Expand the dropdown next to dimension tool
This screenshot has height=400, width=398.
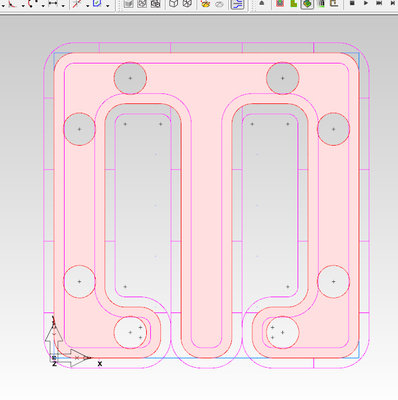coord(63,6)
